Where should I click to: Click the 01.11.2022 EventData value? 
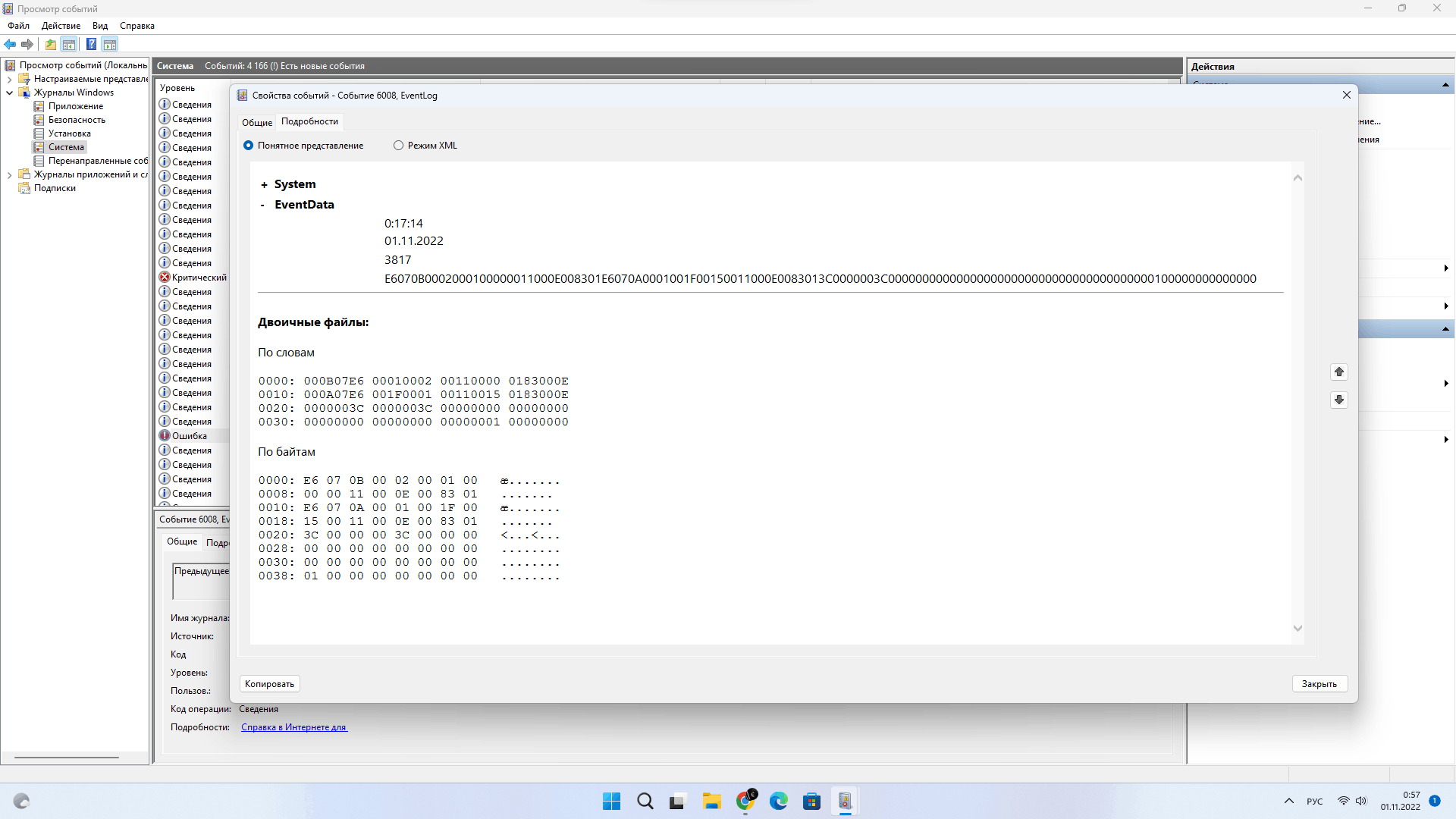pos(413,241)
